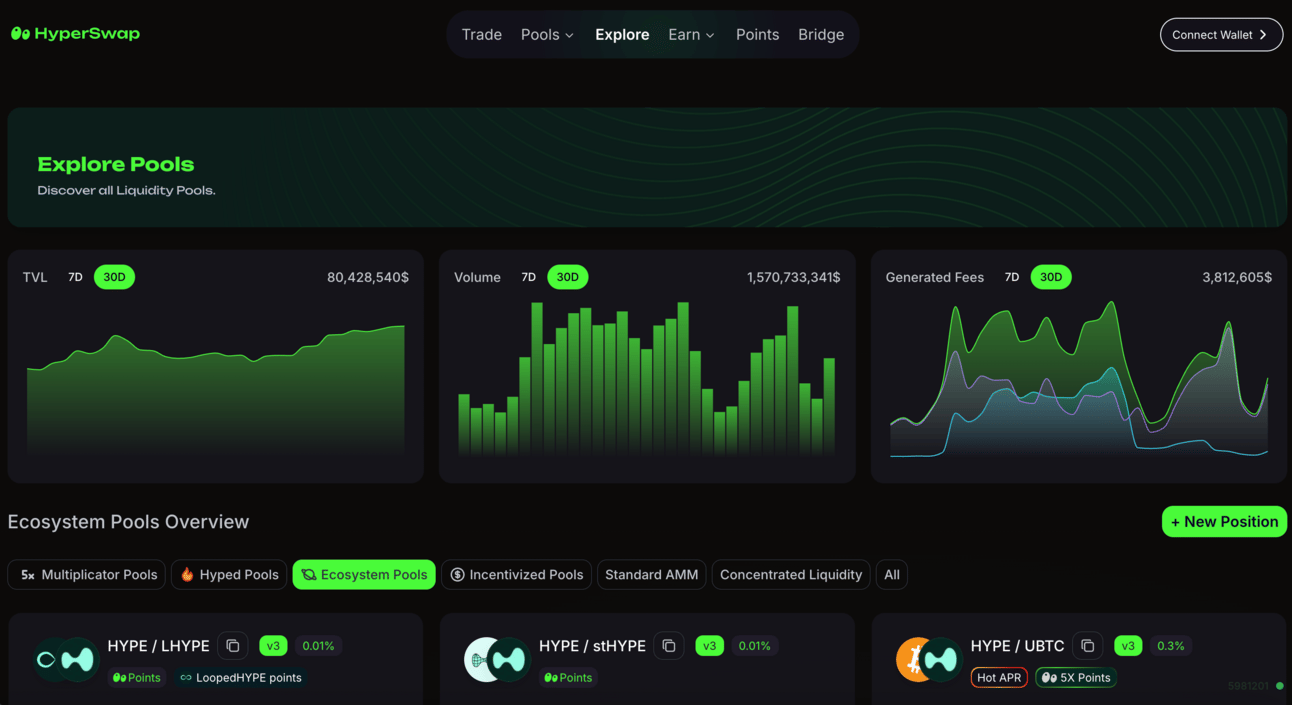This screenshot has height=705, width=1292.
Task: Copy the HYPE / stHYPE pool address
Action: 669,646
